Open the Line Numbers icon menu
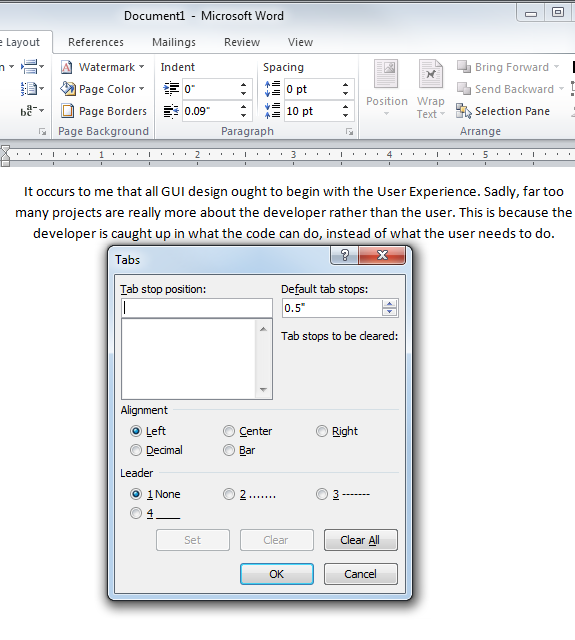The width and height of the screenshot is (575, 640). coord(29,89)
